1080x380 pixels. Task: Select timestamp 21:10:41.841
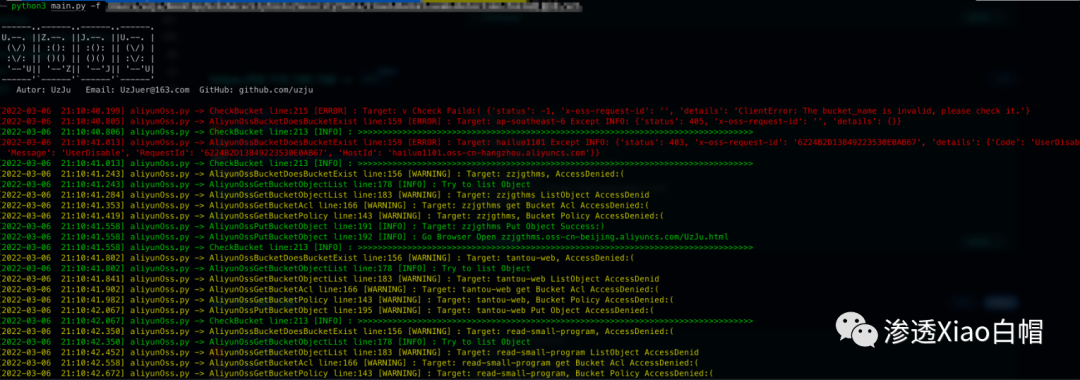pyautogui.click(x=92, y=279)
